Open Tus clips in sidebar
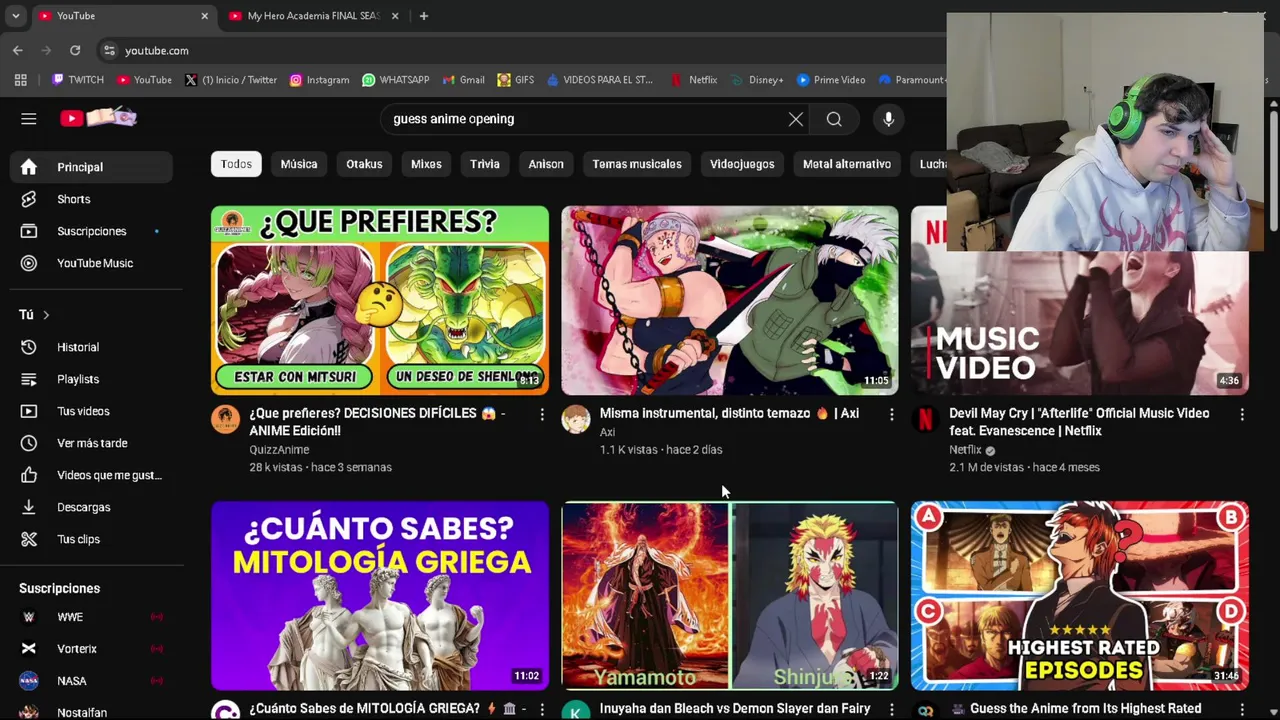1280x720 pixels. (91, 539)
